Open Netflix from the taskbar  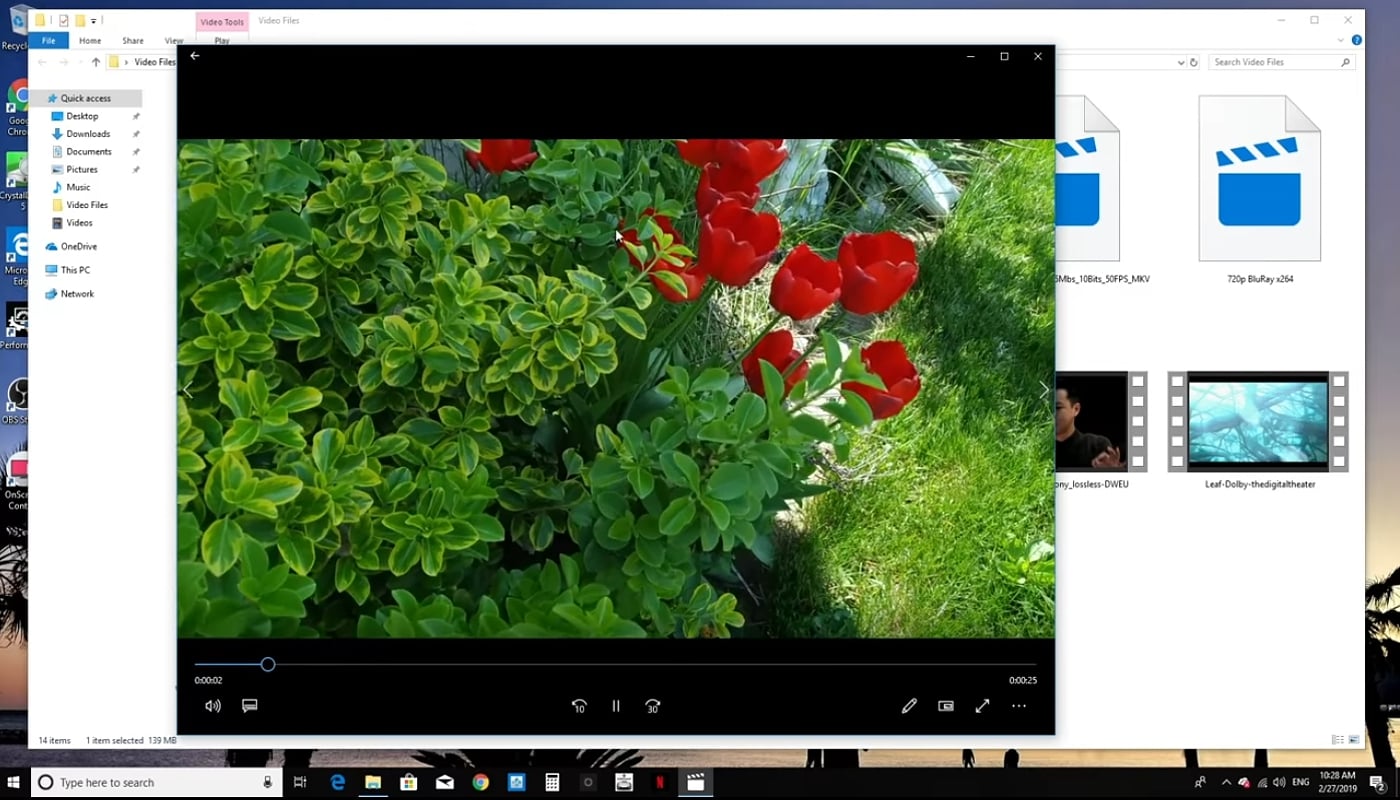click(x=660, y=782)
